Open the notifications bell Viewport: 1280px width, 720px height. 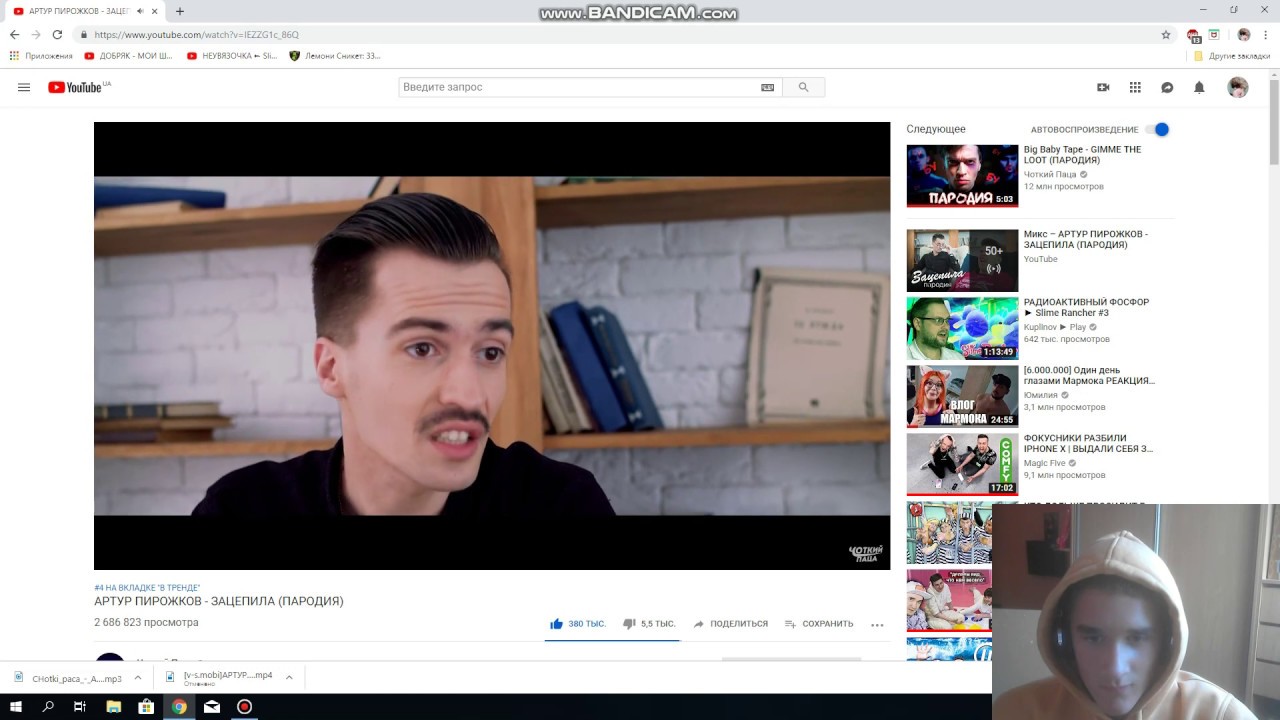pyautogui.click(x=1199, y=87)
